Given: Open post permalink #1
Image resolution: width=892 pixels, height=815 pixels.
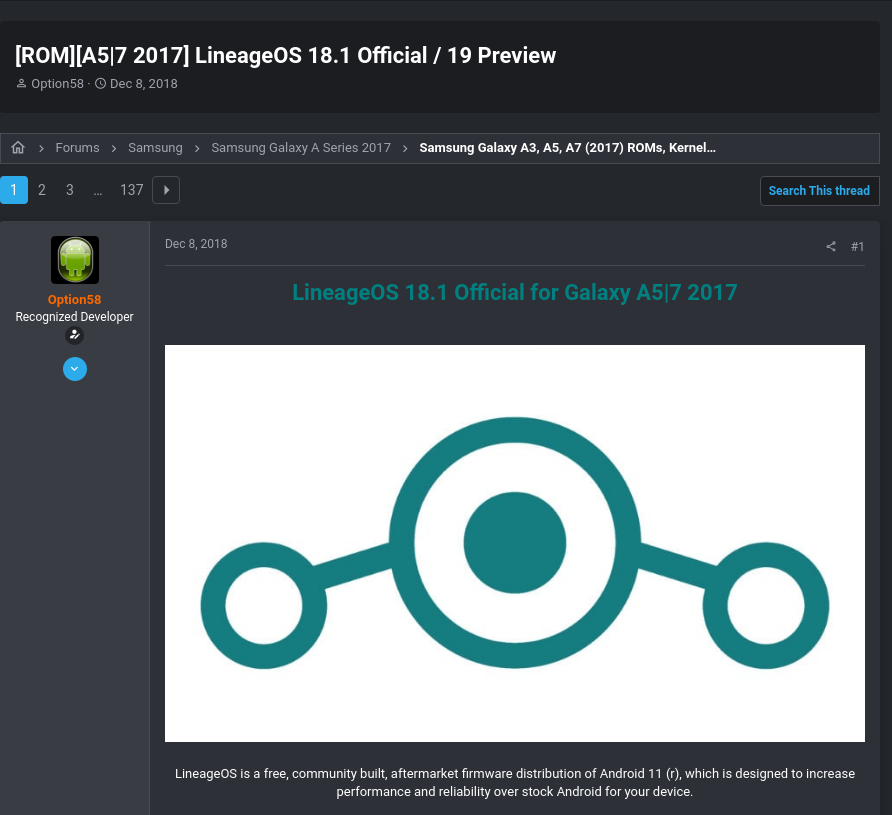Looking at the screenshot, I should pyautogui.click(x=857, y=246).
